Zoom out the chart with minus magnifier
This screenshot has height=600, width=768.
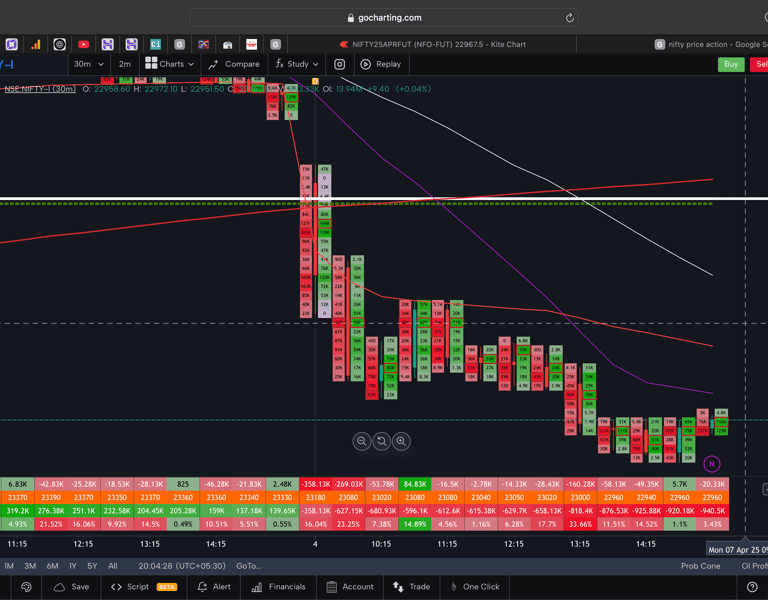click(361, 441)
